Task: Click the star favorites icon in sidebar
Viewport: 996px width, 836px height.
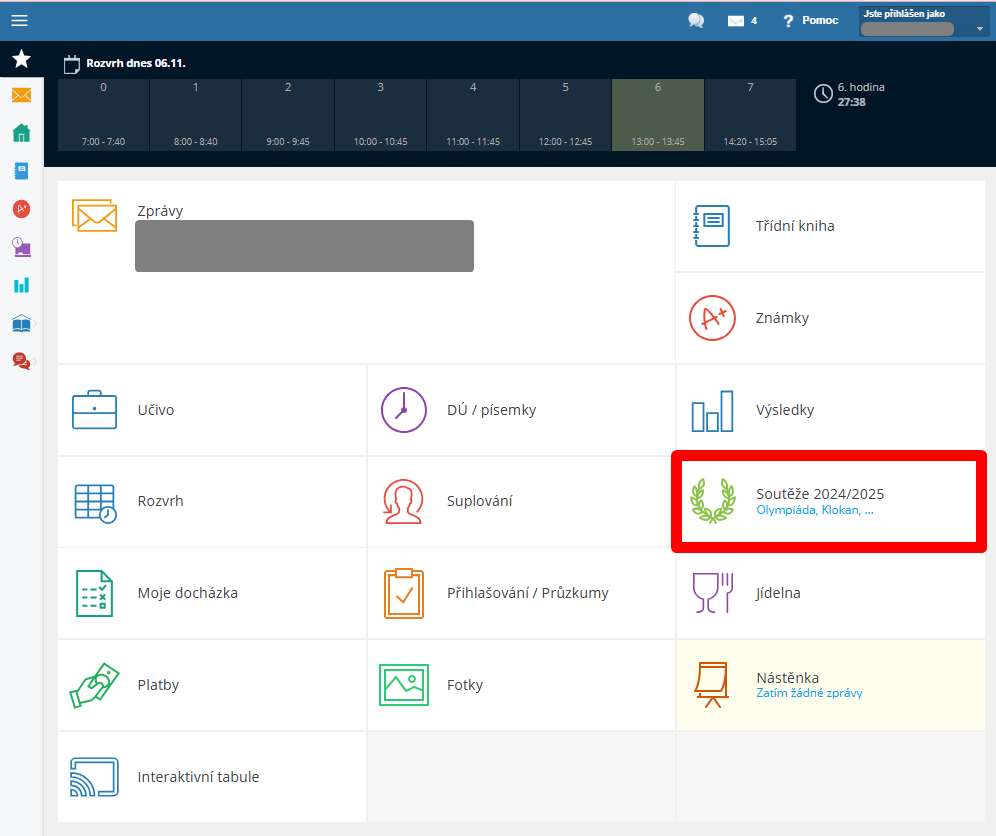Action: (22, 59)
